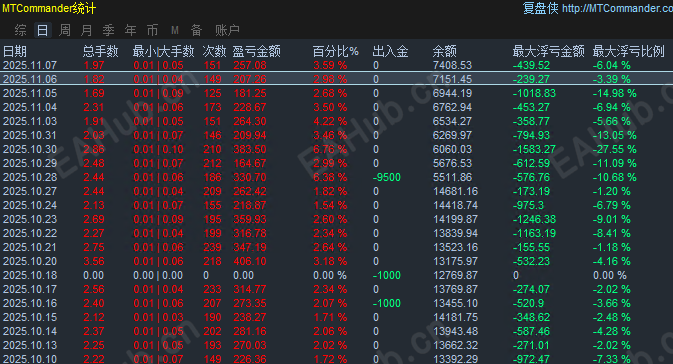Screen dimensions: 673x364
Task: Select the row dated 2025.10.27
Action: tap(336, 191)
